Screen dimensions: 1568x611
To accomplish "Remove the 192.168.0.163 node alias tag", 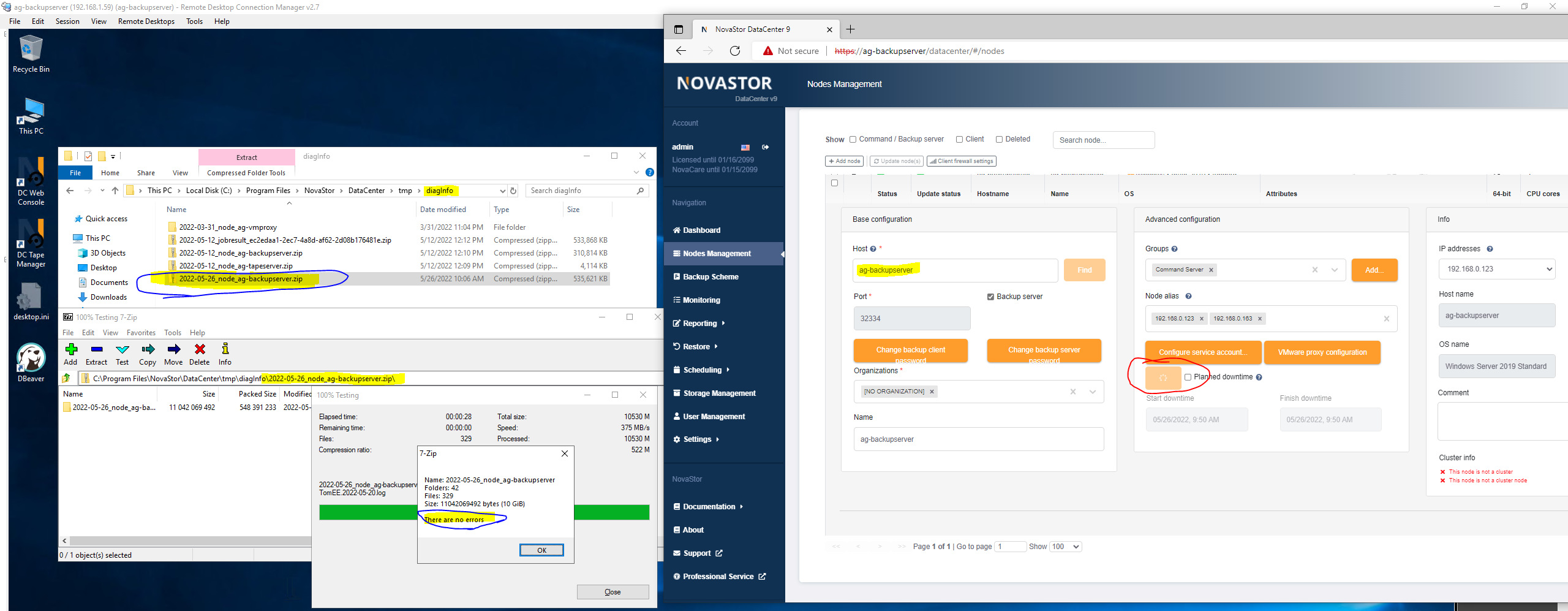I will tap(1260, 319).
